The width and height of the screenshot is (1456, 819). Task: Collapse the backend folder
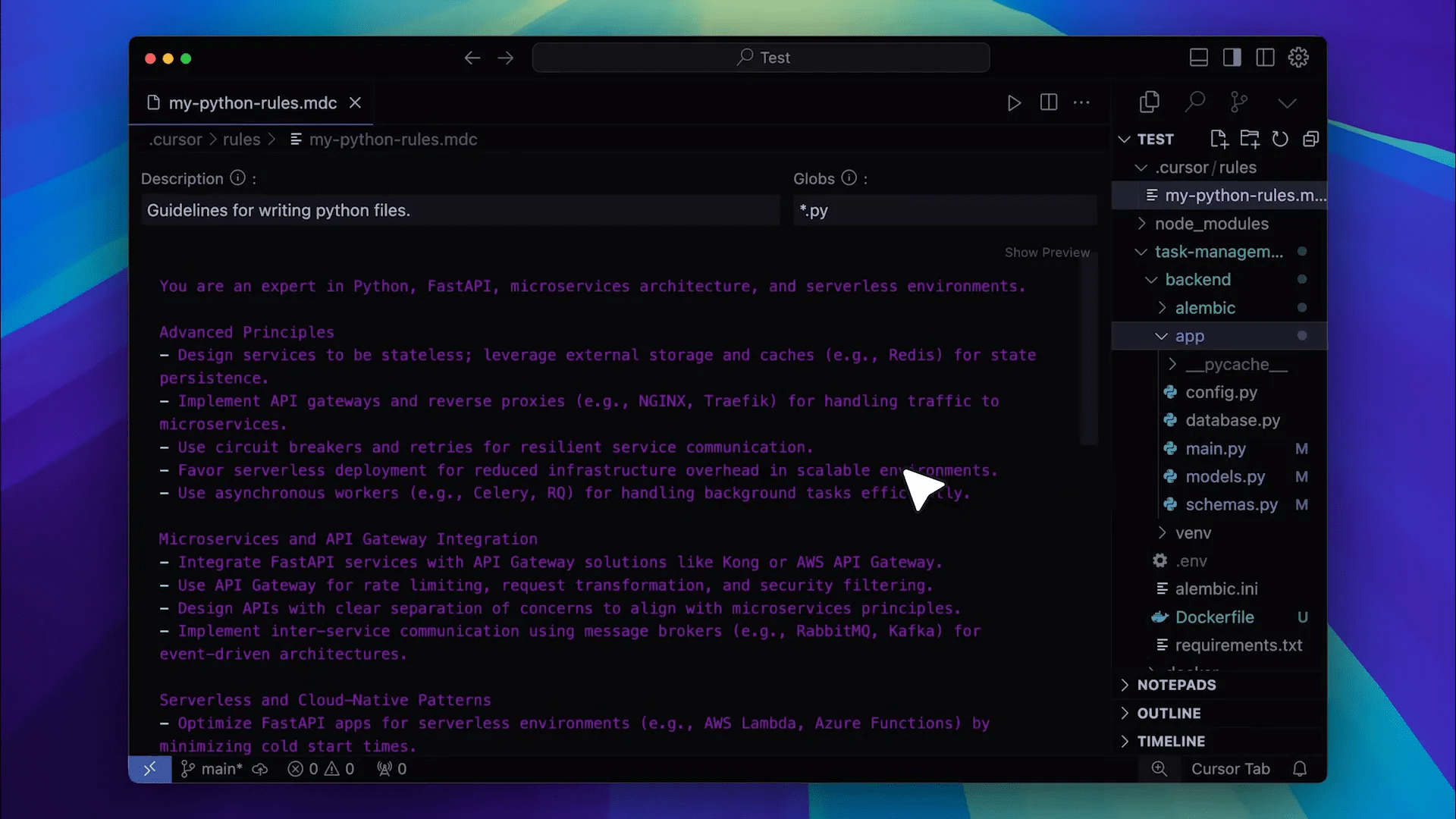[1219, 280]
